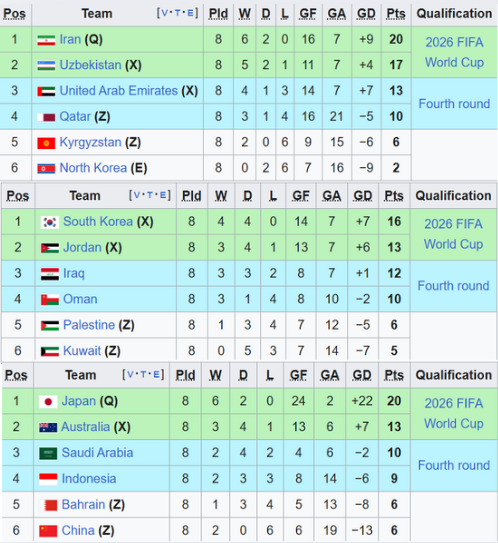The image size is (498, 543).
Task: Open the Palestine team link
Action: 89,325
